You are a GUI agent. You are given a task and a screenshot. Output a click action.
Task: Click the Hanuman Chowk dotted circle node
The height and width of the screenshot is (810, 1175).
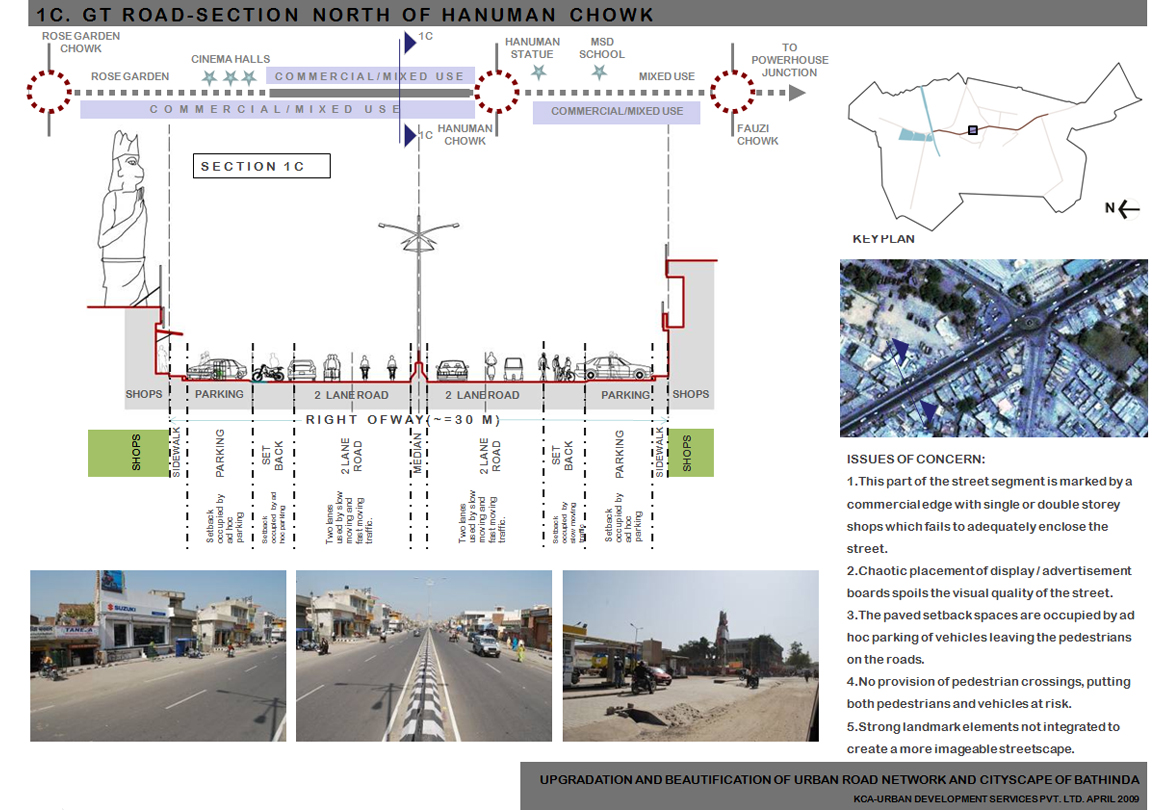495,92
